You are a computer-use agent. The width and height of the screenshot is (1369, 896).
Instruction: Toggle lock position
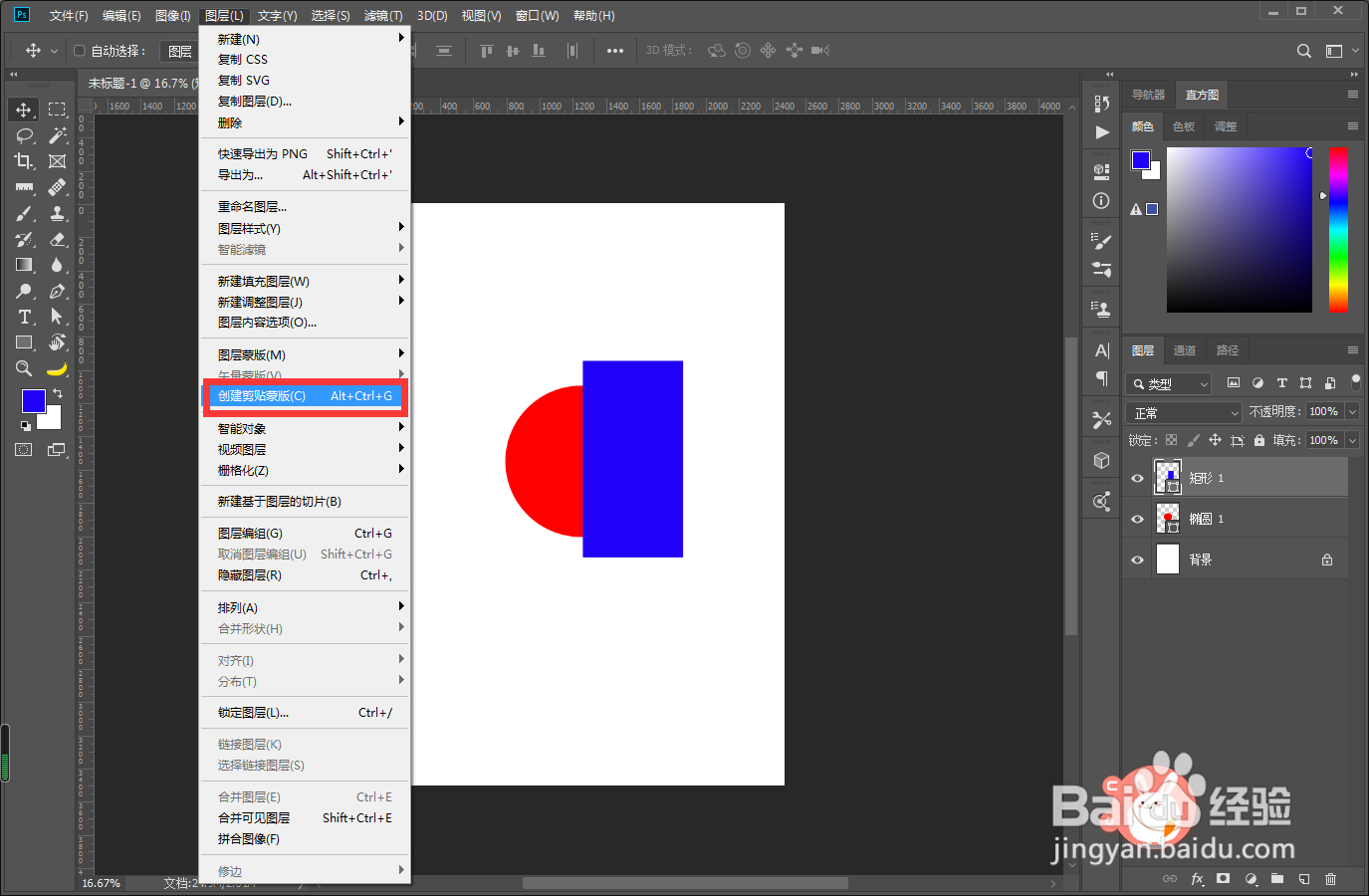click(1215, 440)
